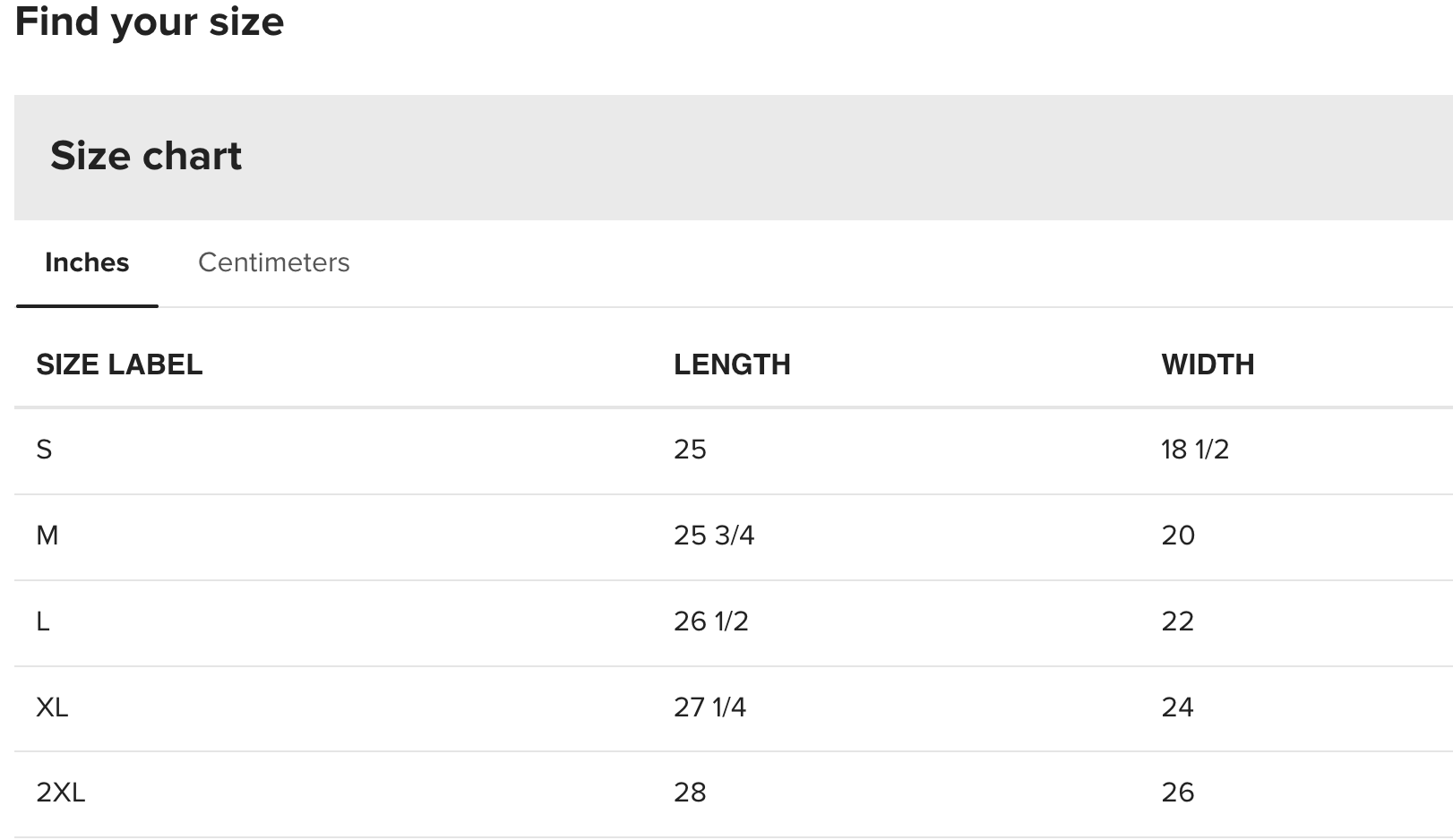This screenshot has height=840, width=1453.
Task: Select the M size label
Action: (47, 536)
